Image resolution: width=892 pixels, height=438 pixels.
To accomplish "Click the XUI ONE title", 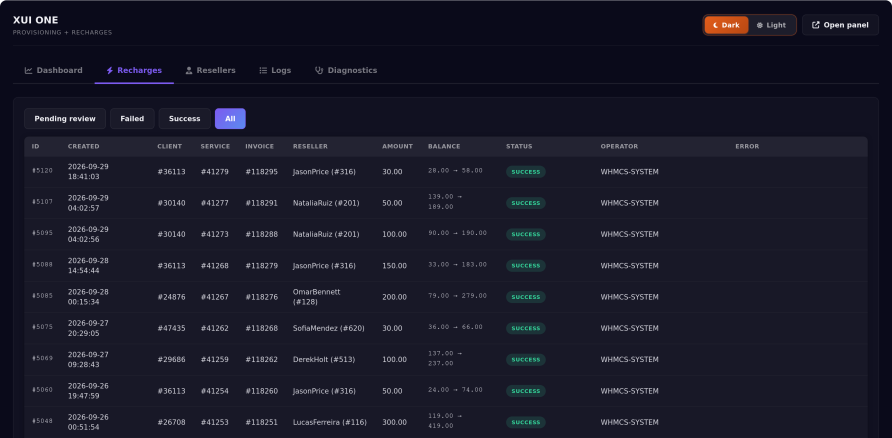I will point(36,20).
